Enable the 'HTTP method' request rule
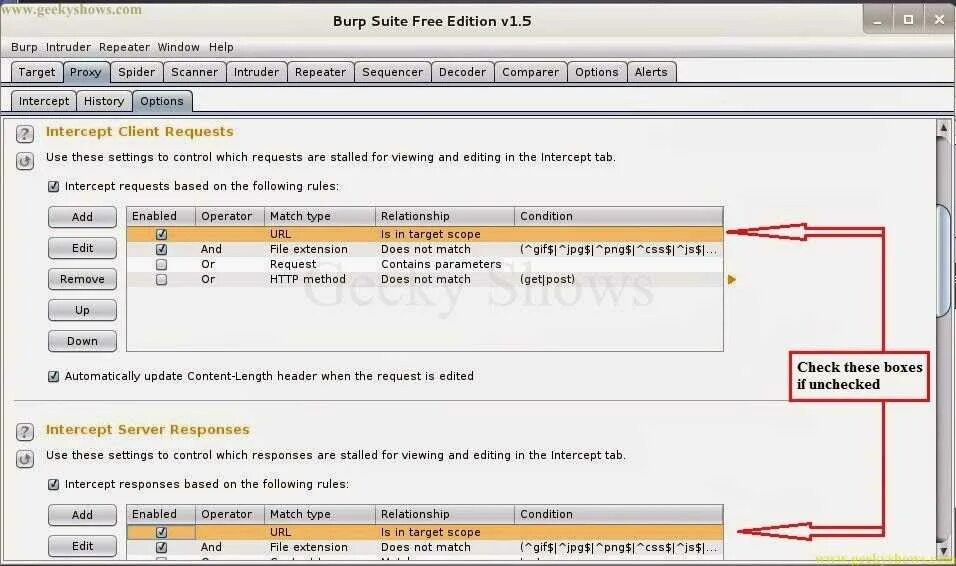This screenshot has height=566, width=956. click(161, 279)
